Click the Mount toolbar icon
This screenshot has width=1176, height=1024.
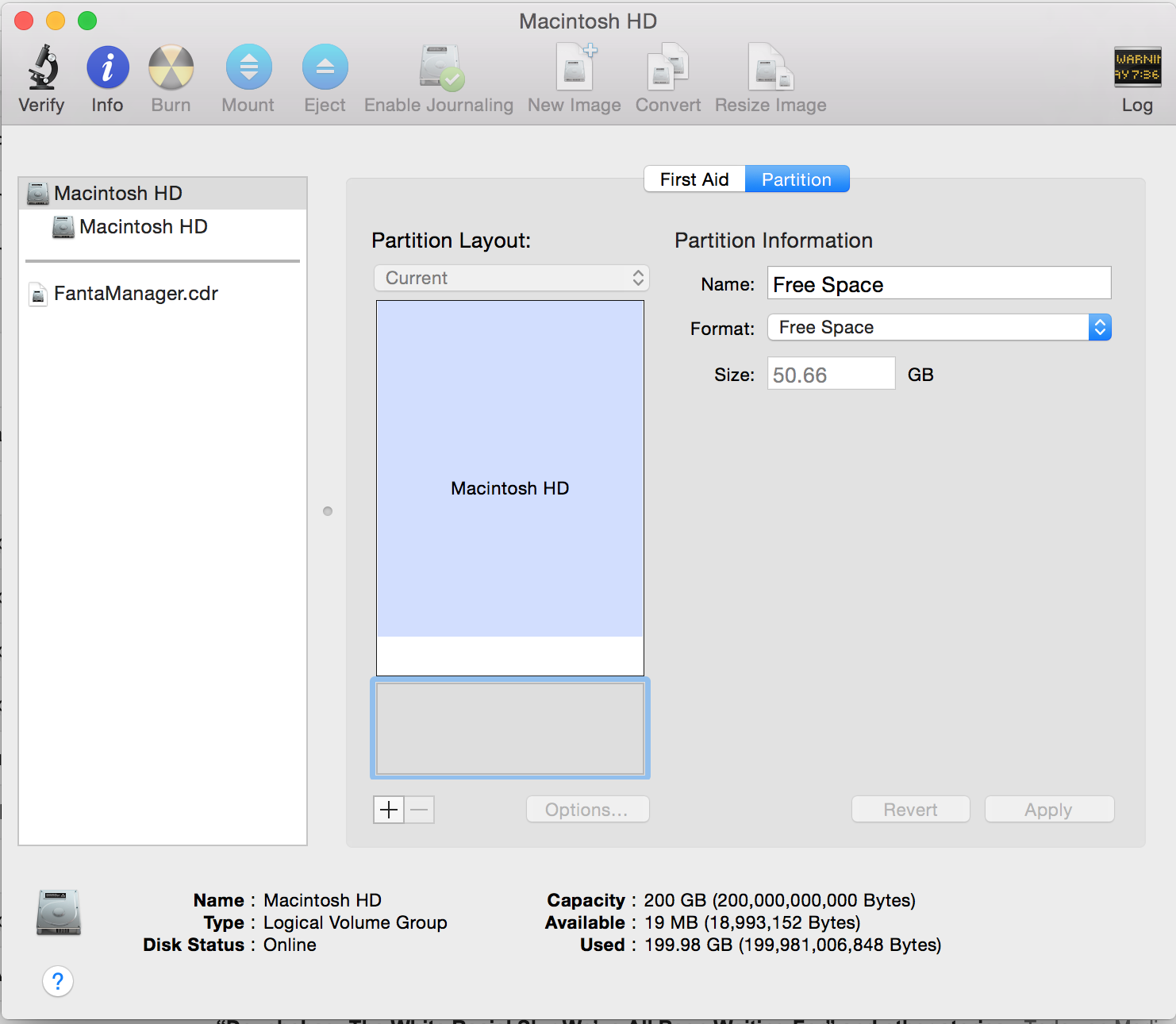pyautogui.click(x=248, y=67)
